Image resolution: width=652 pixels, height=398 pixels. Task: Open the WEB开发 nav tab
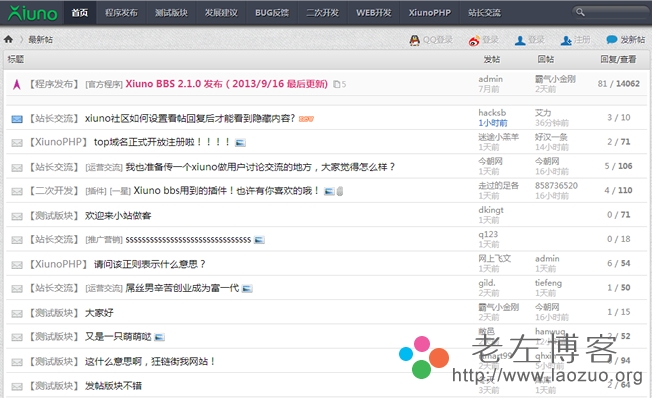[373, 13]
